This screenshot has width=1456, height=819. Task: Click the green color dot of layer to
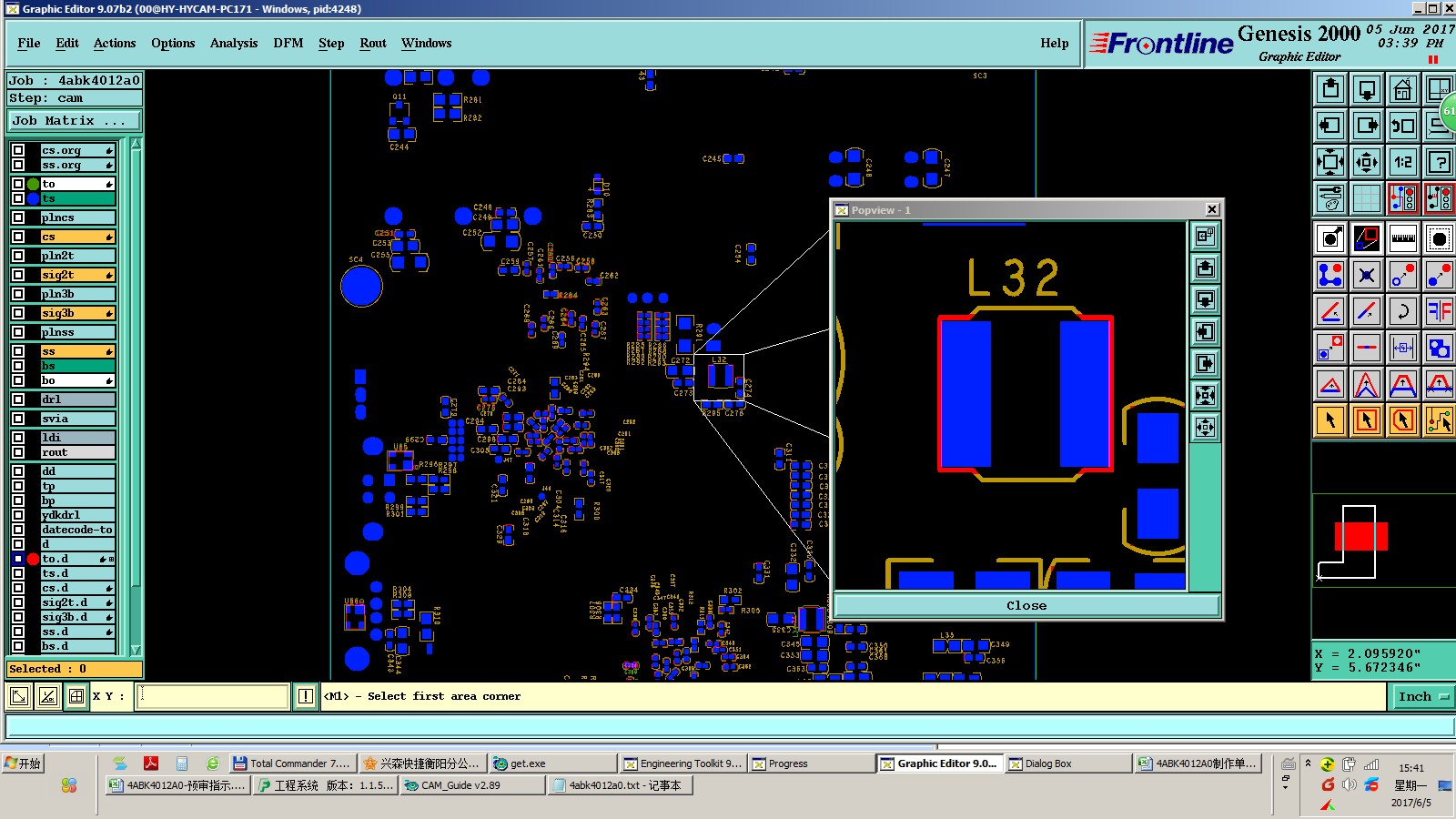[33, 184]
